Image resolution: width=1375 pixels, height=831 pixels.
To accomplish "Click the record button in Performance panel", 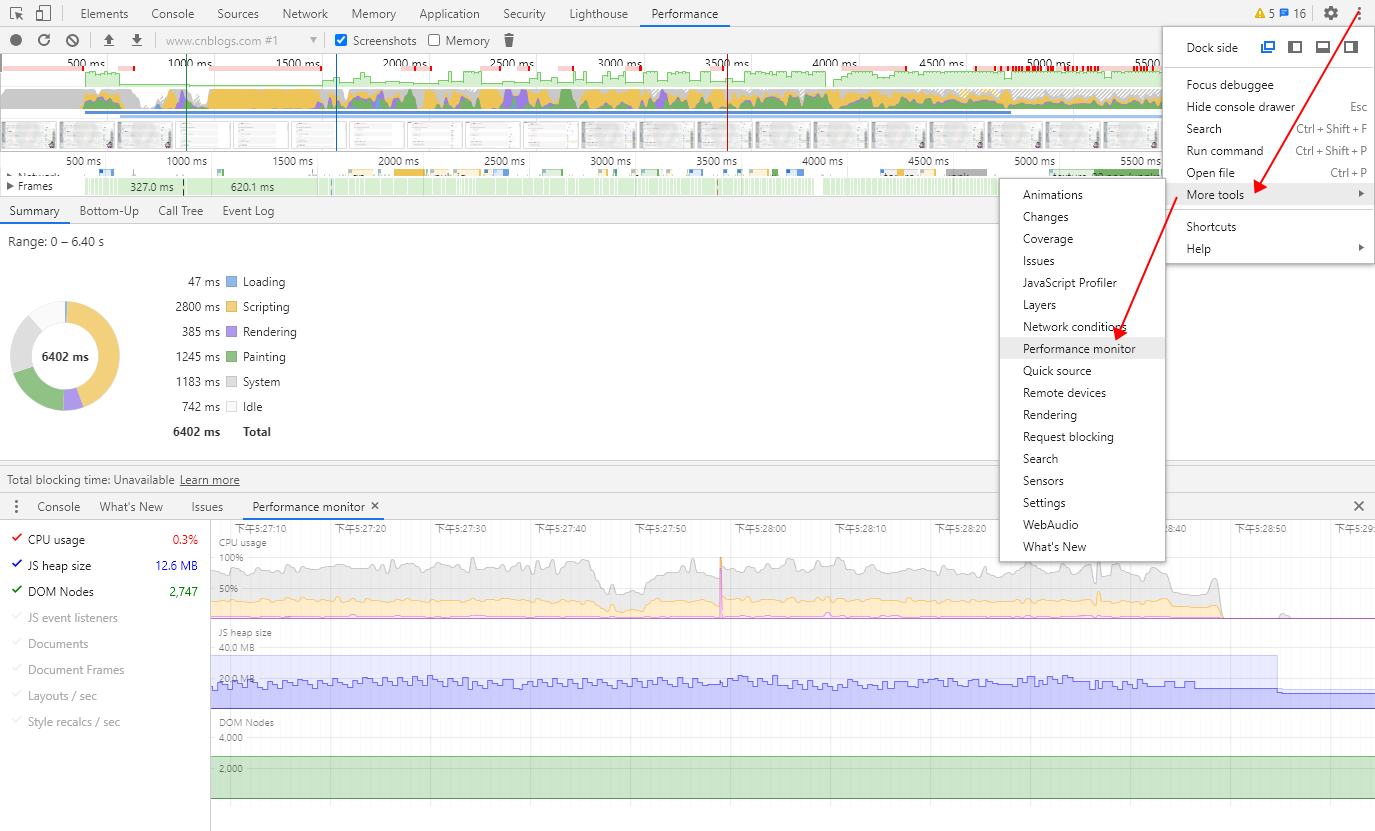I will coord(14,40).
